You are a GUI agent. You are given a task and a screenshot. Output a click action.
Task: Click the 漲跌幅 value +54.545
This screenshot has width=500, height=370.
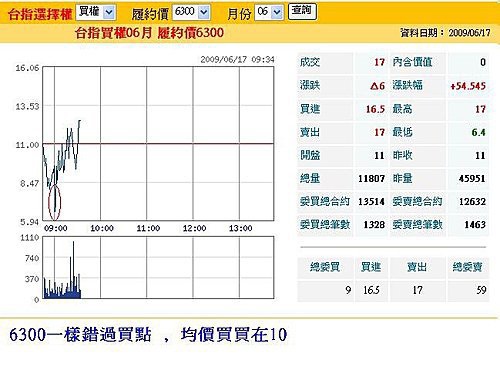pos(468,86)
